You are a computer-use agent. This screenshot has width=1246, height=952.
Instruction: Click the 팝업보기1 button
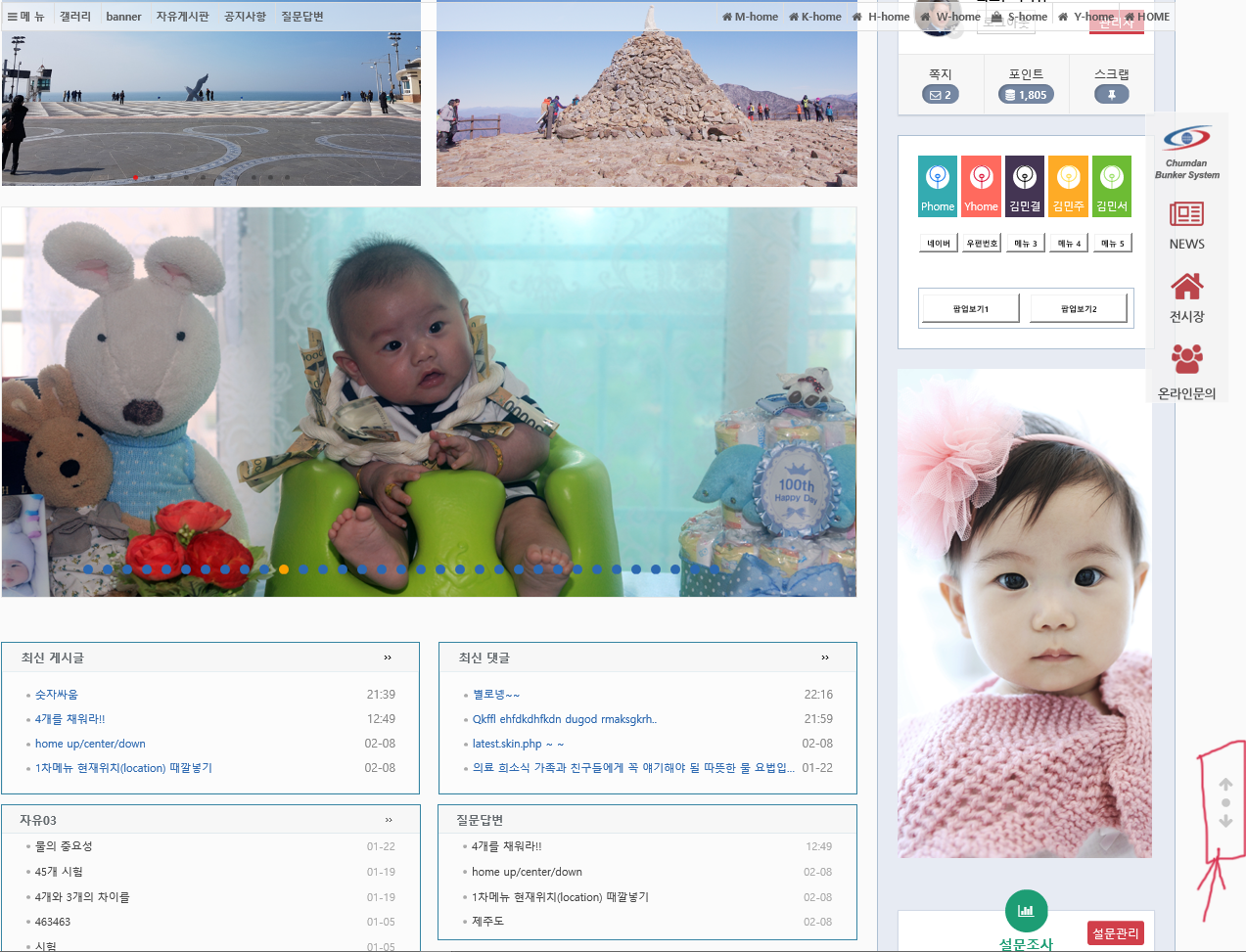click(x=971, y=308)
